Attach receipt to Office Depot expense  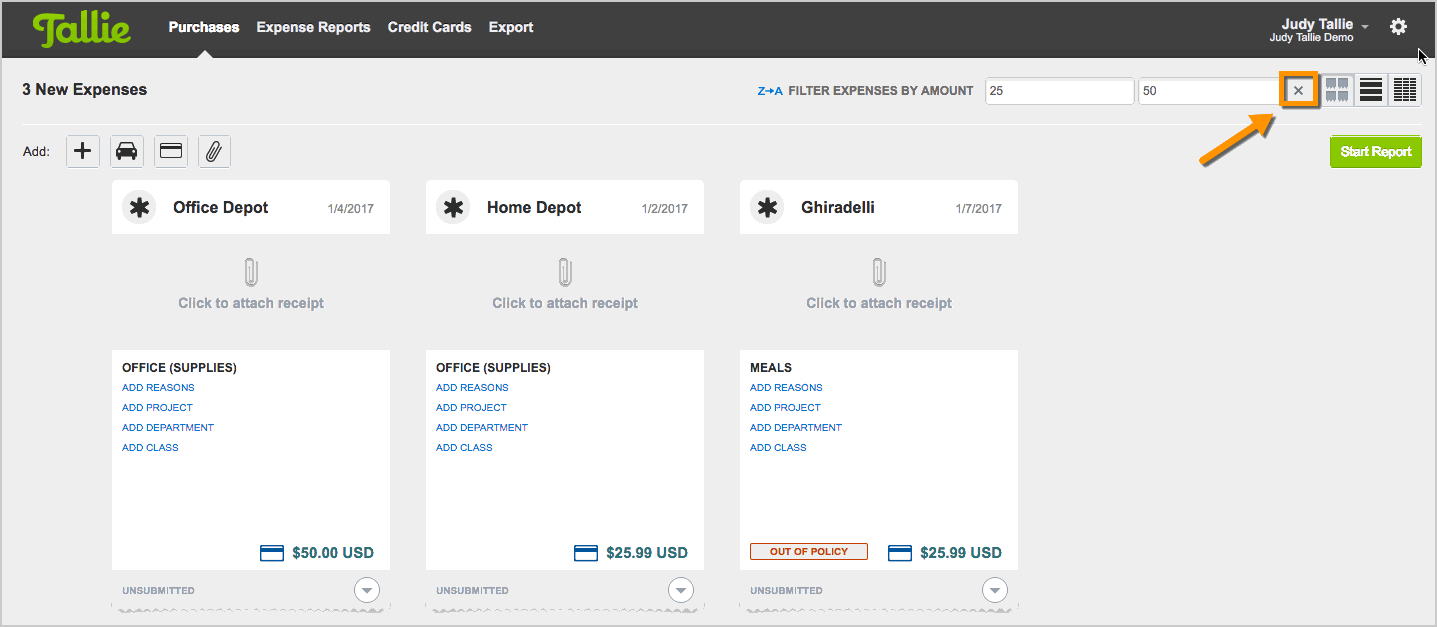(x=251, y=285)
